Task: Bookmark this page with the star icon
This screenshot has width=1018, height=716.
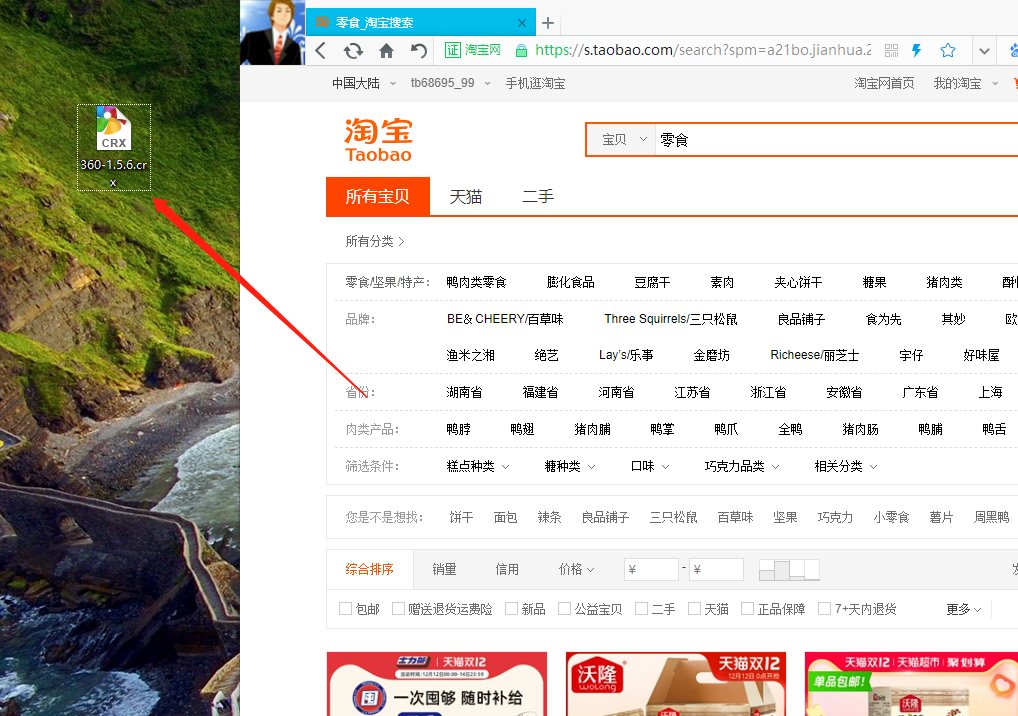Action: (948, 50)
